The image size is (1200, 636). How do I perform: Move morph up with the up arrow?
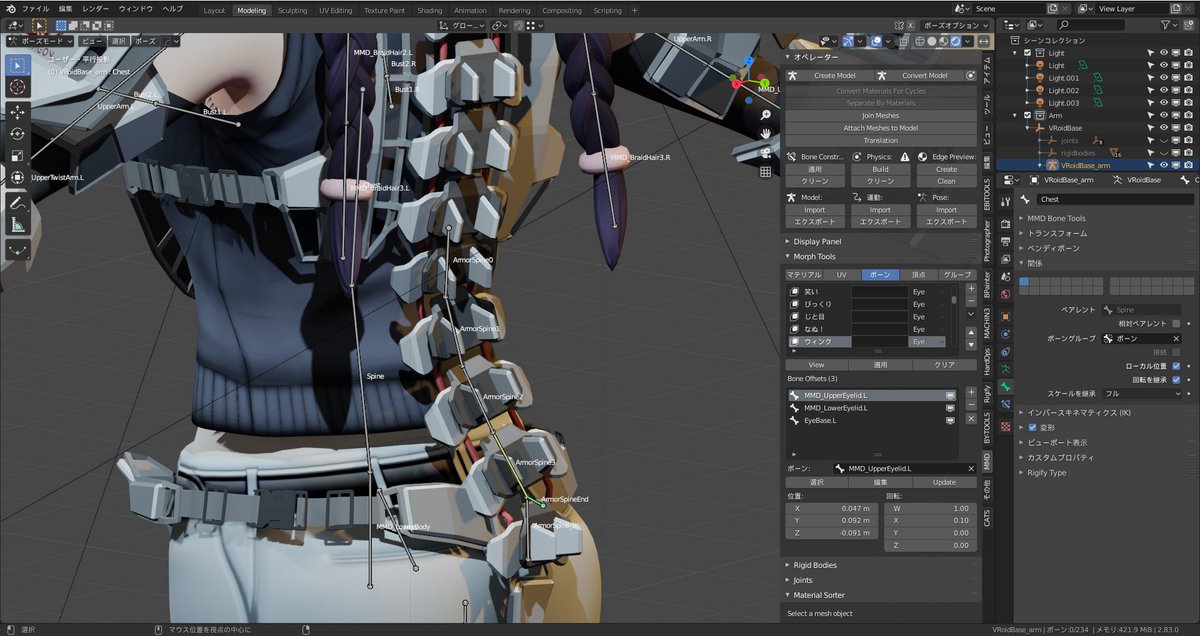971,331
